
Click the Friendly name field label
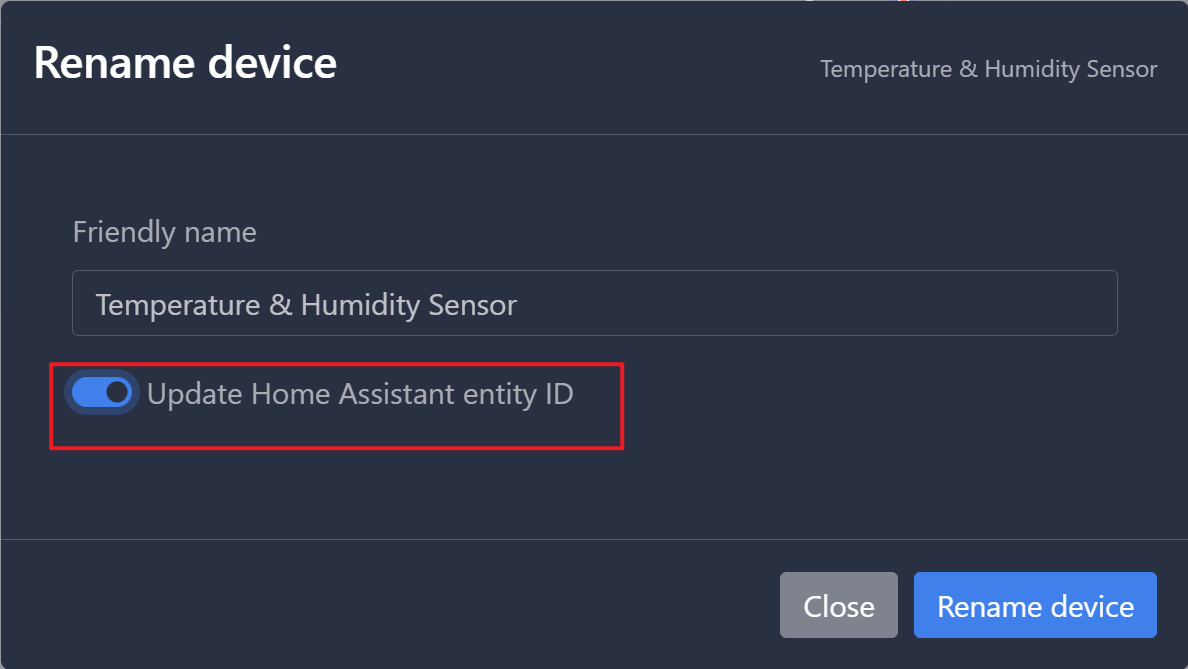[x=164, y=232]
